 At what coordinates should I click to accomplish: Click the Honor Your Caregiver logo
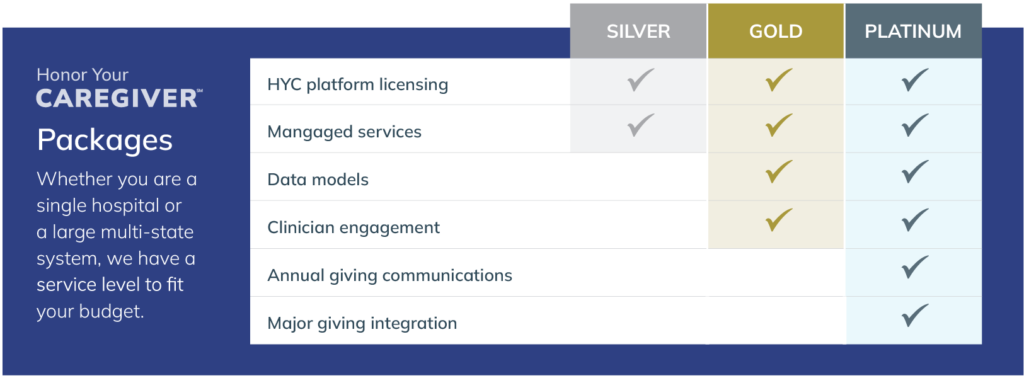119,87
